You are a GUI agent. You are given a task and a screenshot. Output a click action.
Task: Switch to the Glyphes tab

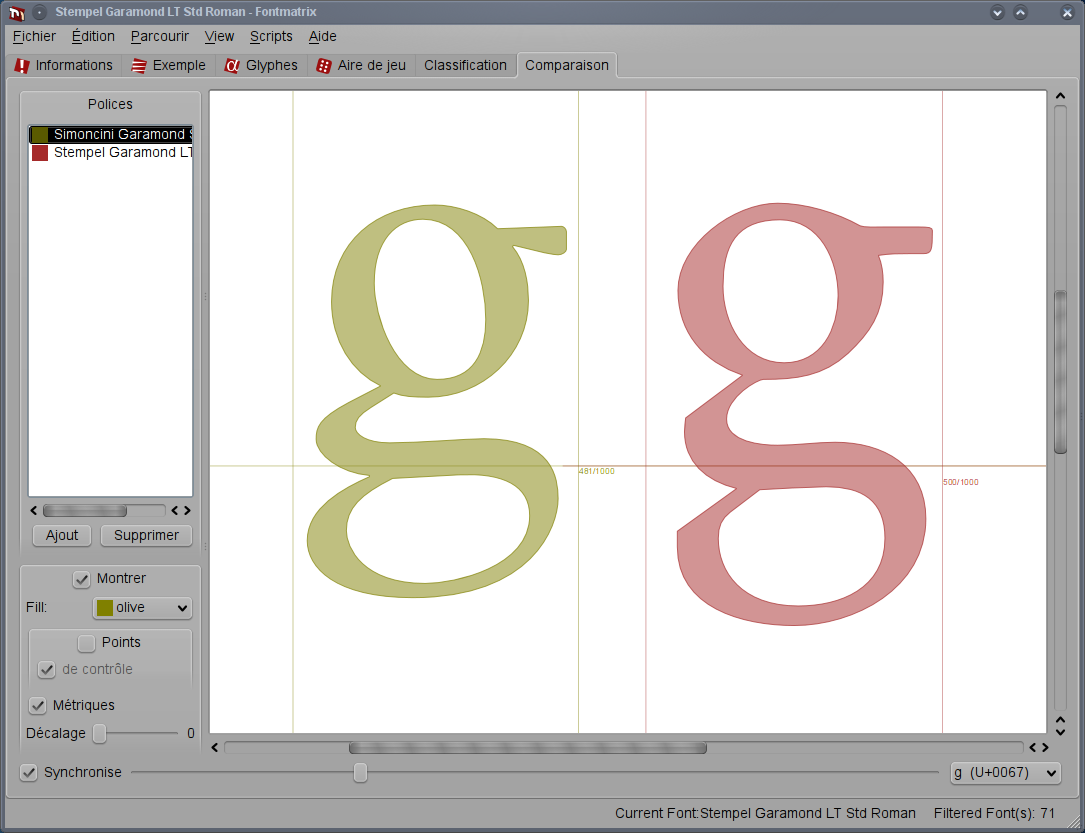[x=262, y=65]
